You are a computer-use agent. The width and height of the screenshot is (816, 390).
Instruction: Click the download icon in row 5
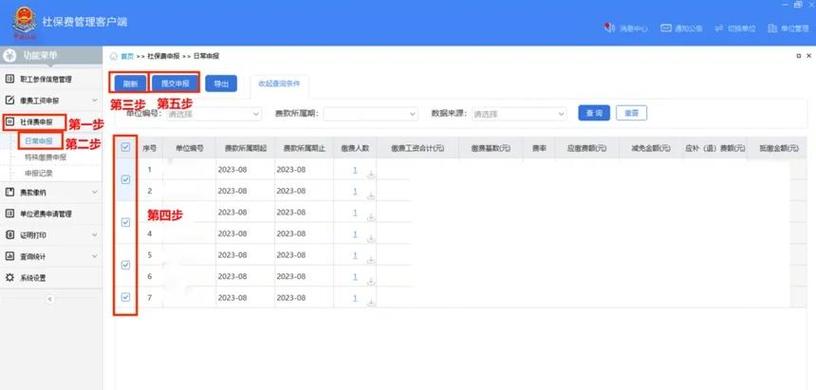(371, 260)
